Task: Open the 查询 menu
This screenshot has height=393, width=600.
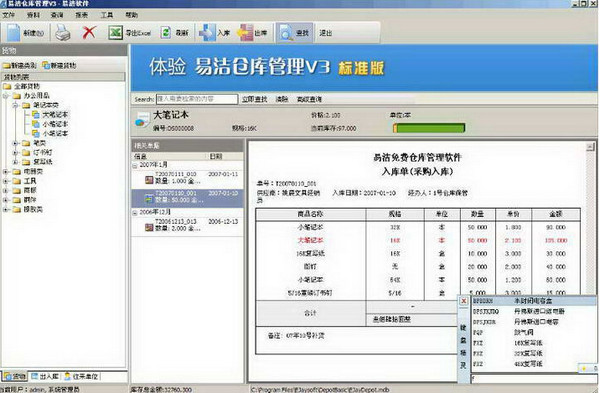Action: coord(57,15)
